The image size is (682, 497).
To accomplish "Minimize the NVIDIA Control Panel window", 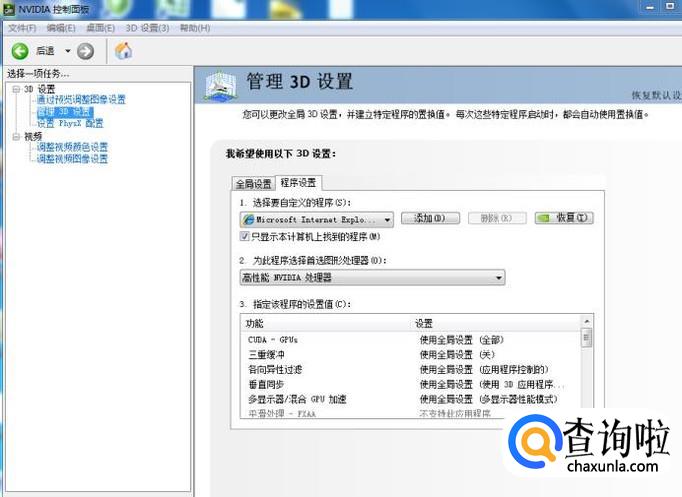I will click(650, 7).
